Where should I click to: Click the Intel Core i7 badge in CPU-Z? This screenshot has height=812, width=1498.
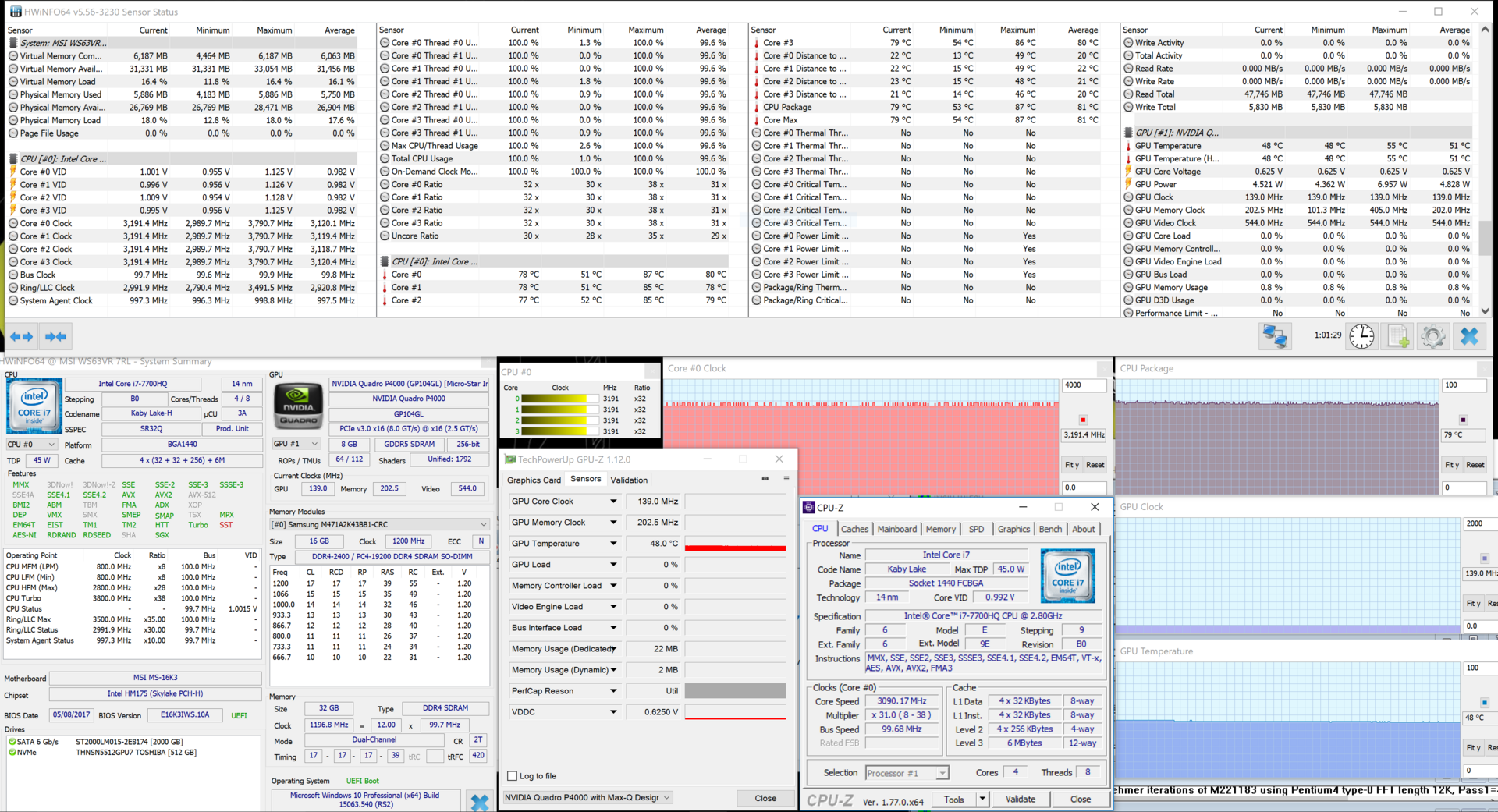[1068, 575]
